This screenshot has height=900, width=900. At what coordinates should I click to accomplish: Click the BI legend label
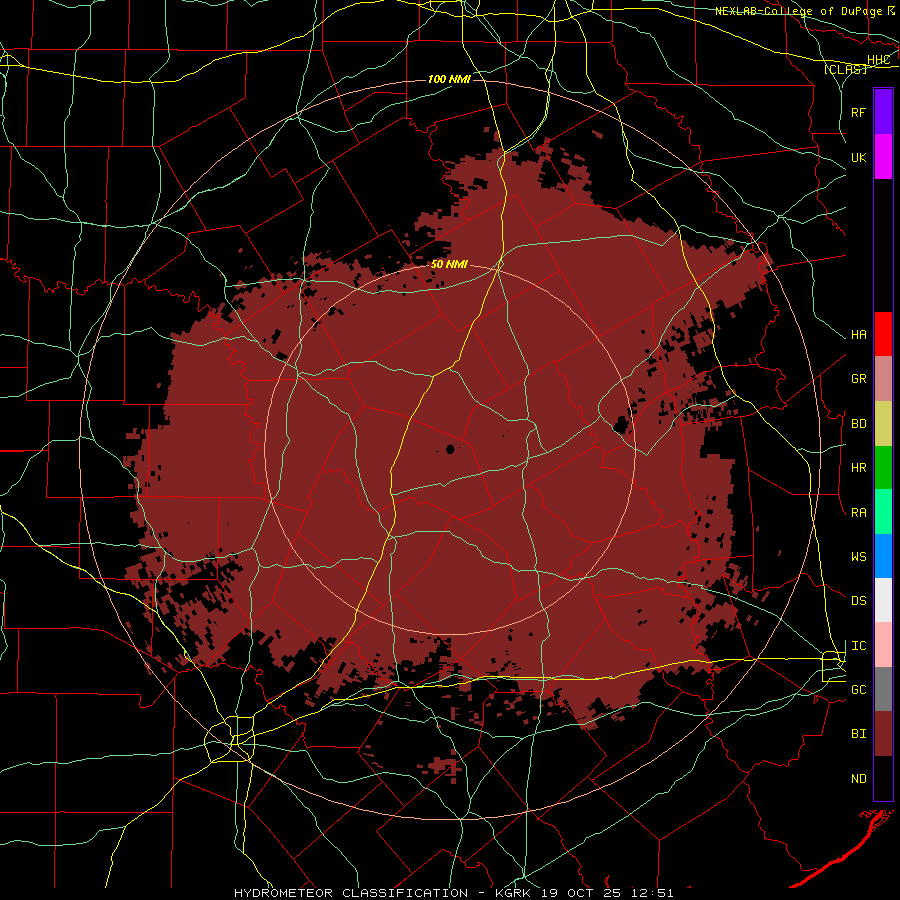tap(858, 734)
